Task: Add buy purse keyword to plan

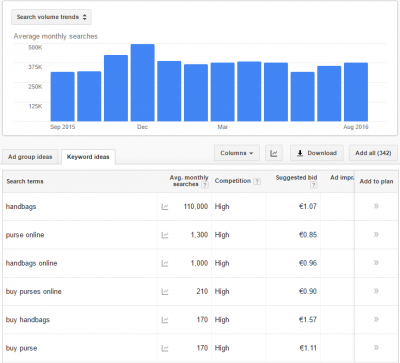Action: [376, 348]
